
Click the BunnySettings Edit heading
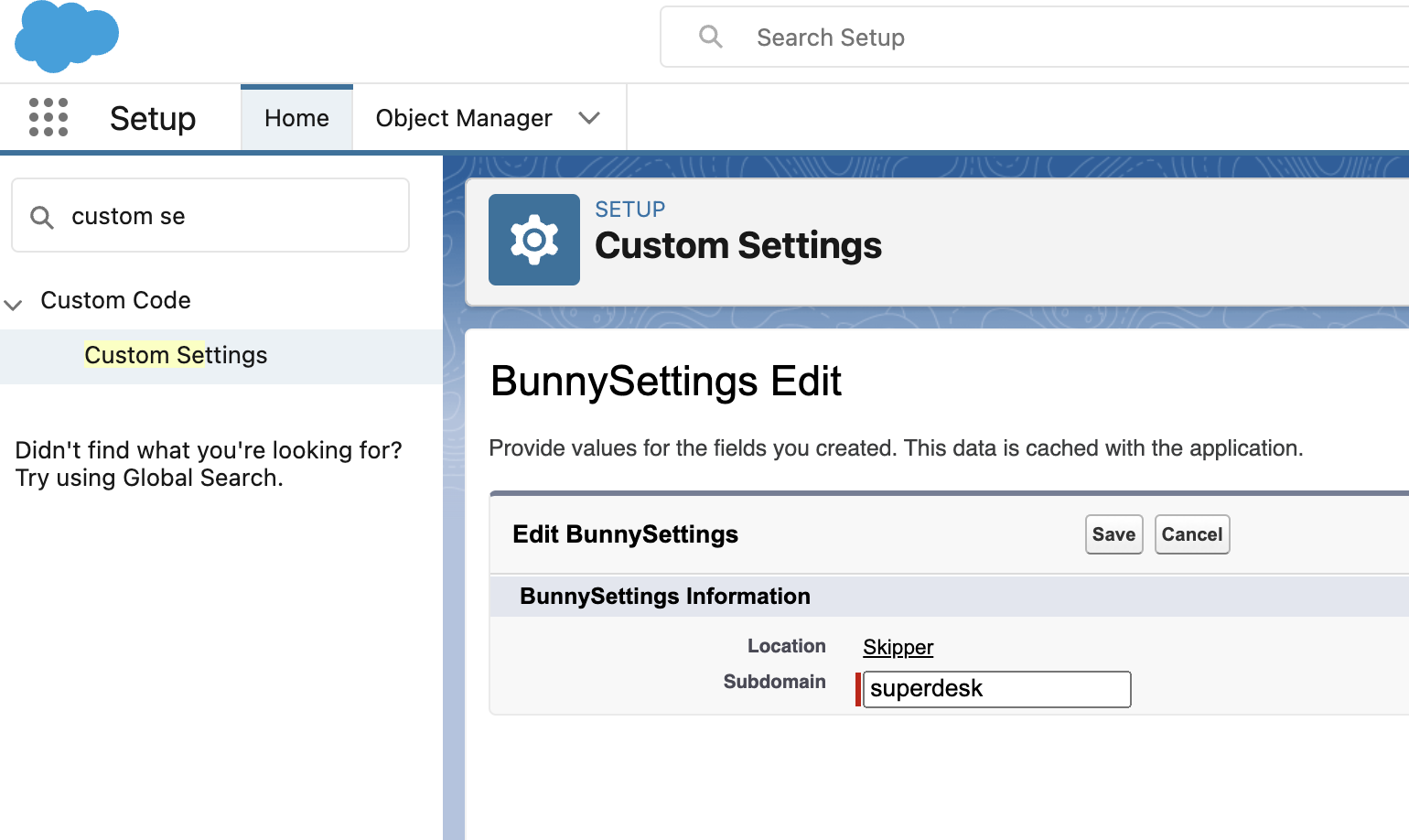(x=666, y=381)
